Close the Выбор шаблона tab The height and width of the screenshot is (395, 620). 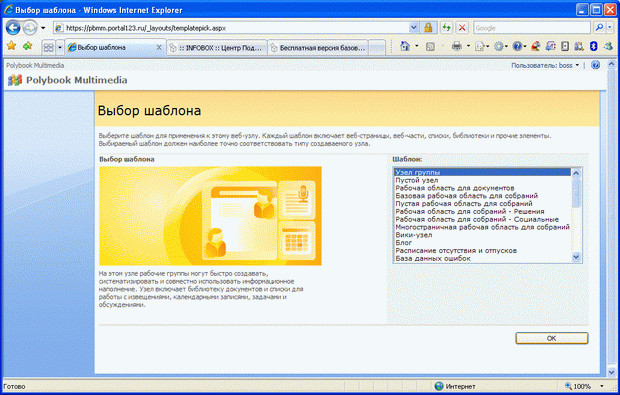pyautogui.click(x=159, y=47)
